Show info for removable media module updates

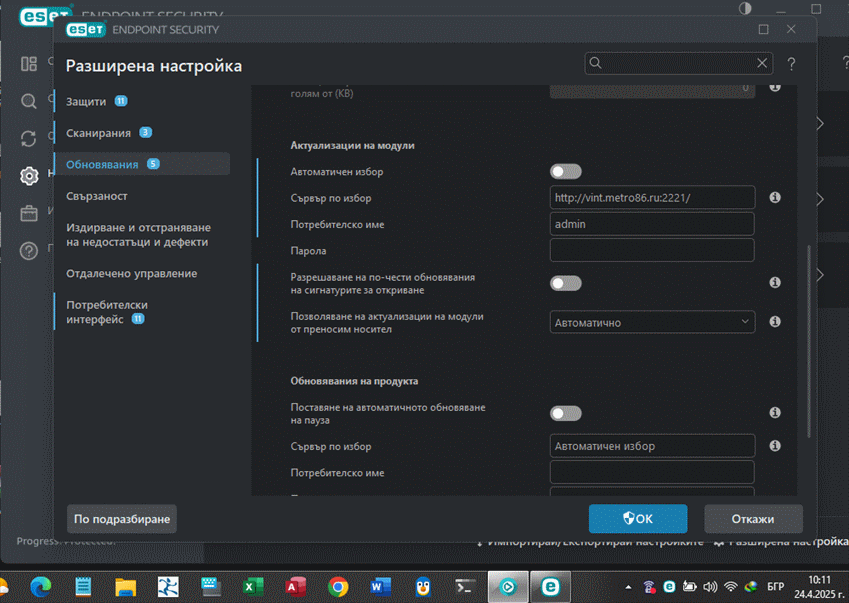click(775, 322)
